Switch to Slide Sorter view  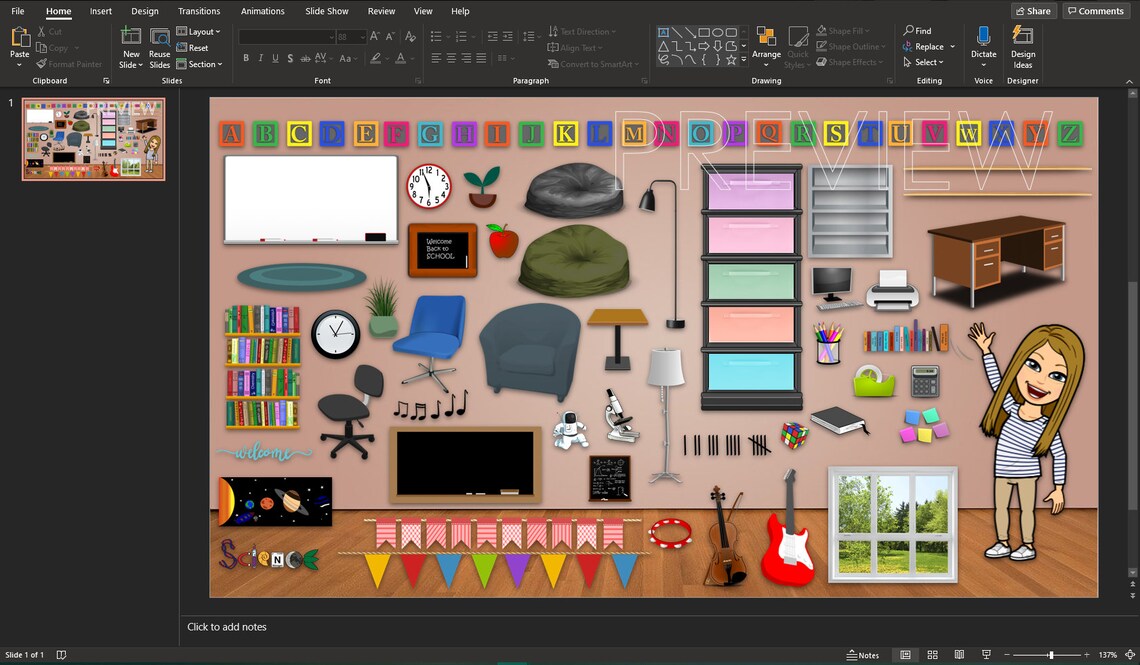(931, 655)
